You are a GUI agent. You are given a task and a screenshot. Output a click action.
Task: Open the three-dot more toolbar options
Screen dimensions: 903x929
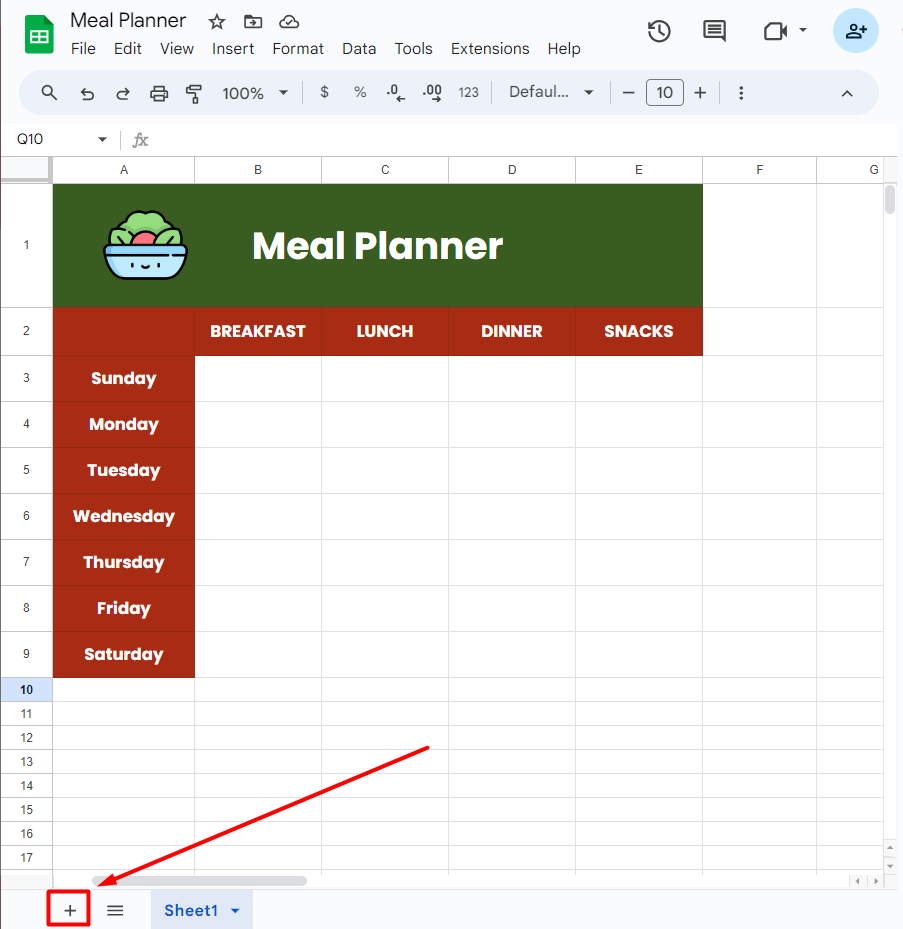coord(741,93)
